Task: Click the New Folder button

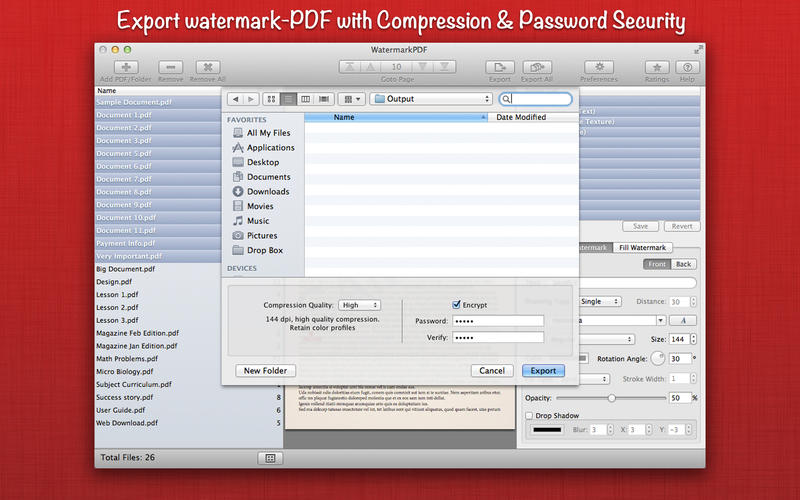Action: [265, 371]
